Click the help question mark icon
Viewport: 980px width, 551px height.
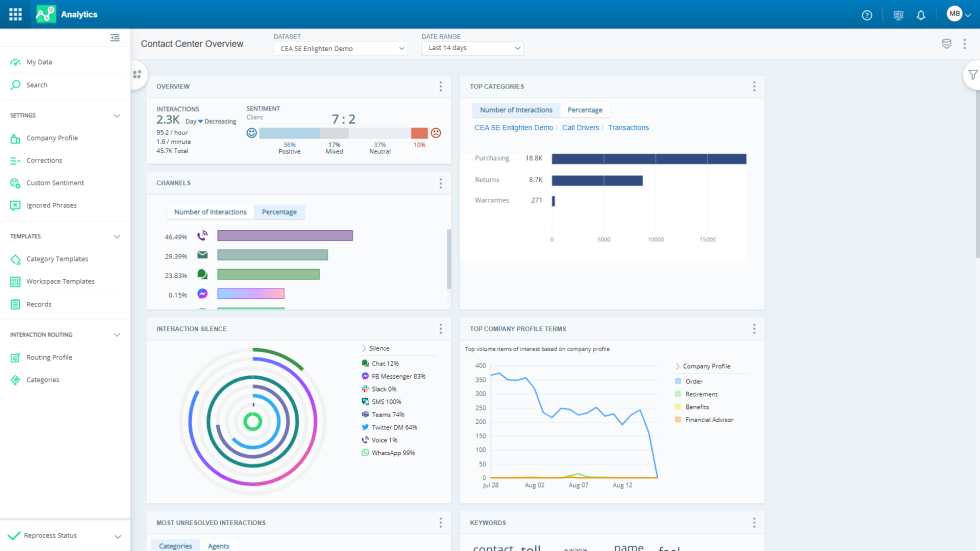(x=867, y=15)
